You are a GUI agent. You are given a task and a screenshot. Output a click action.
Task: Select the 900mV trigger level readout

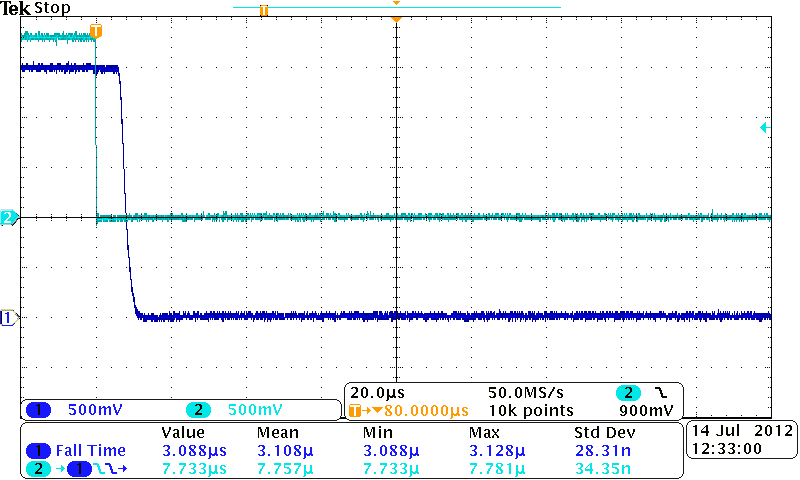click(x=641, y=410)
